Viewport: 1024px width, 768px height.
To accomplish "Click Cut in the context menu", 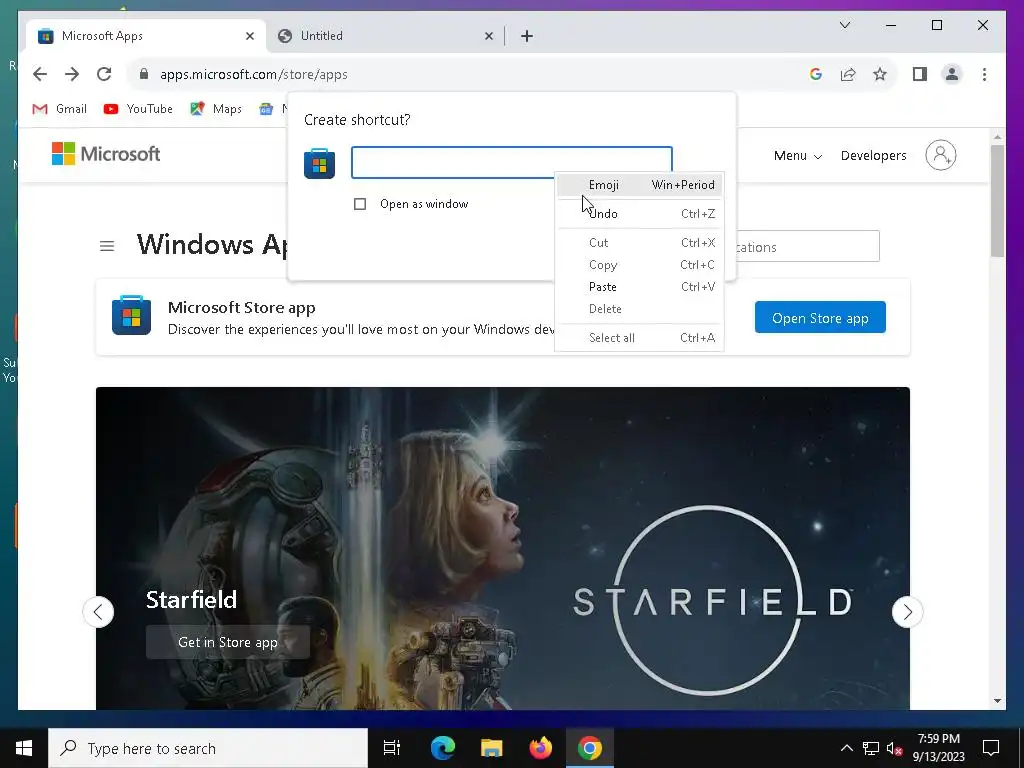I will pos(639,242).
